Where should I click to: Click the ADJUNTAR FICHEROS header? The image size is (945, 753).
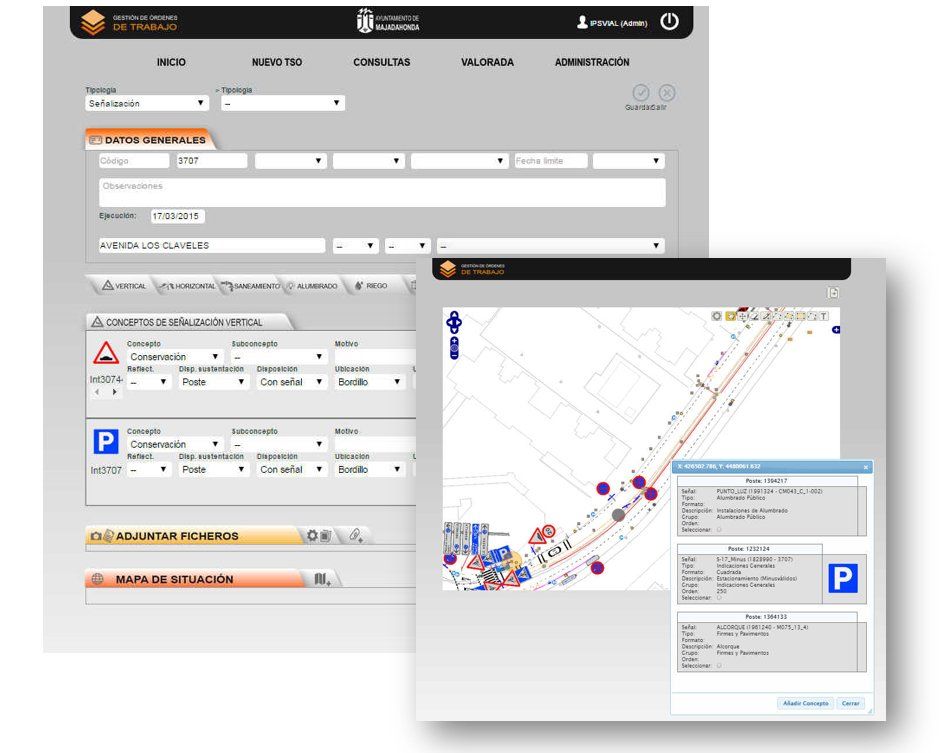(x=193, y=535)
